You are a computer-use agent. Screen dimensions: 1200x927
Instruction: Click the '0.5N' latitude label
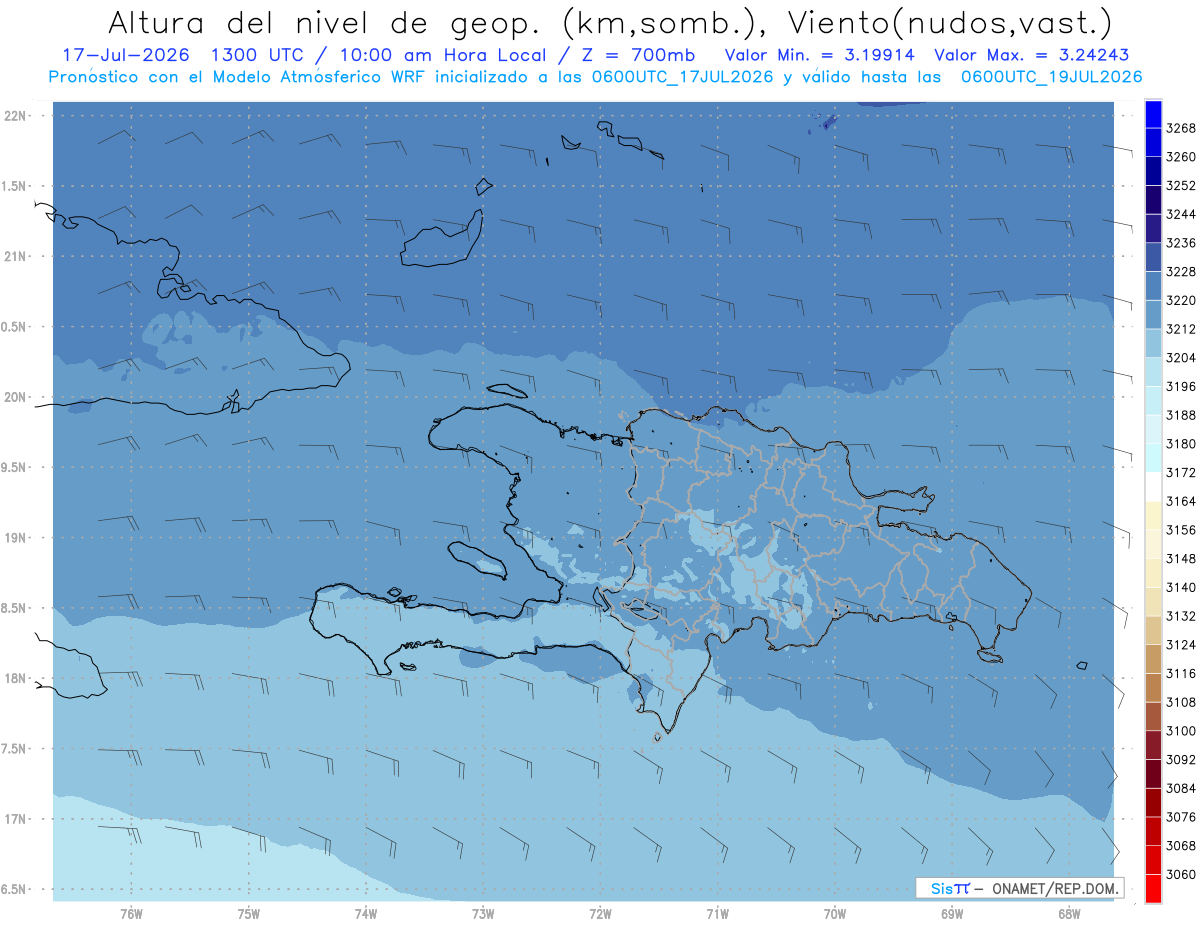click(15, 327)
